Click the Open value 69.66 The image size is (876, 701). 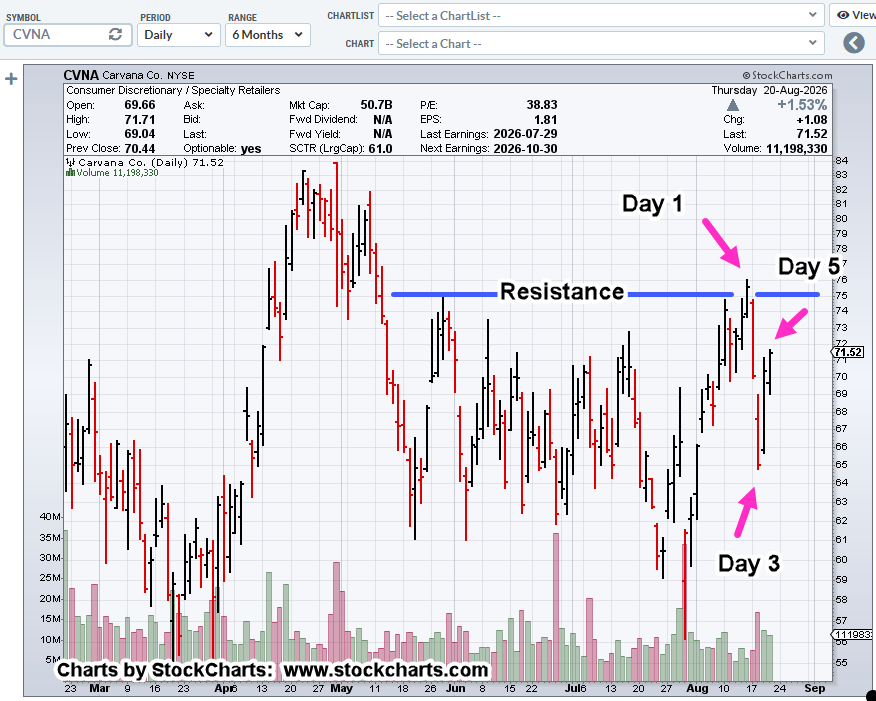[140, 105]
